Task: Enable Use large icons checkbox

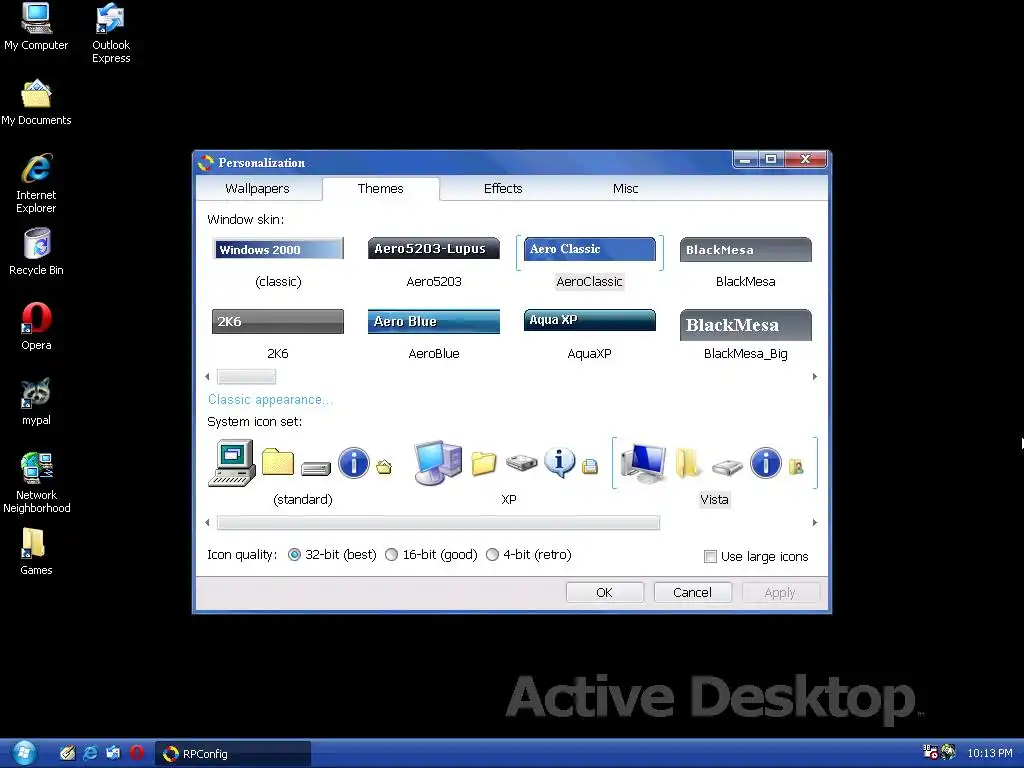Action: click(x=710, y=556)
